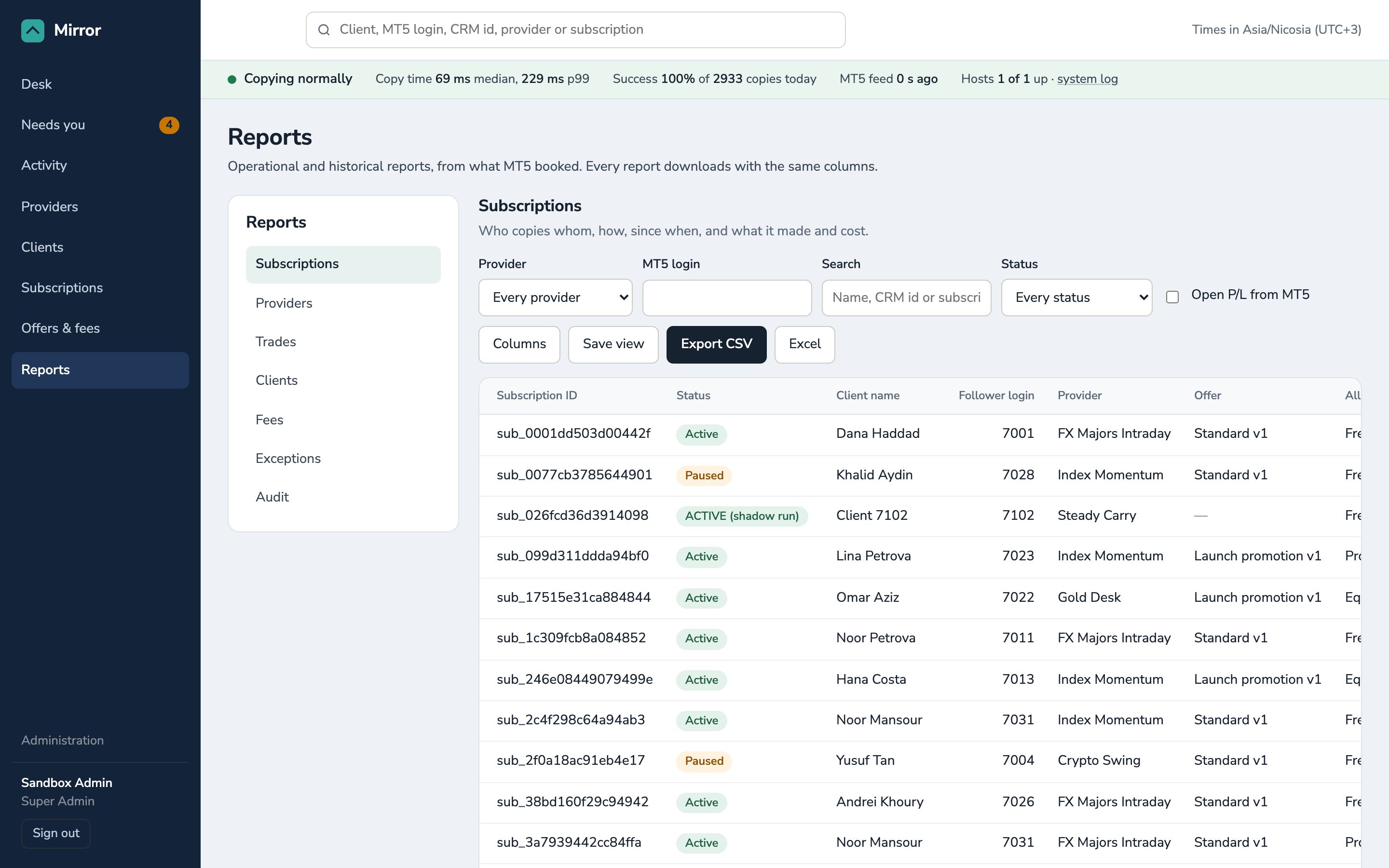Click the Provider column header in table
This screenshot has width=1389, height=868.
(1079, 395)
